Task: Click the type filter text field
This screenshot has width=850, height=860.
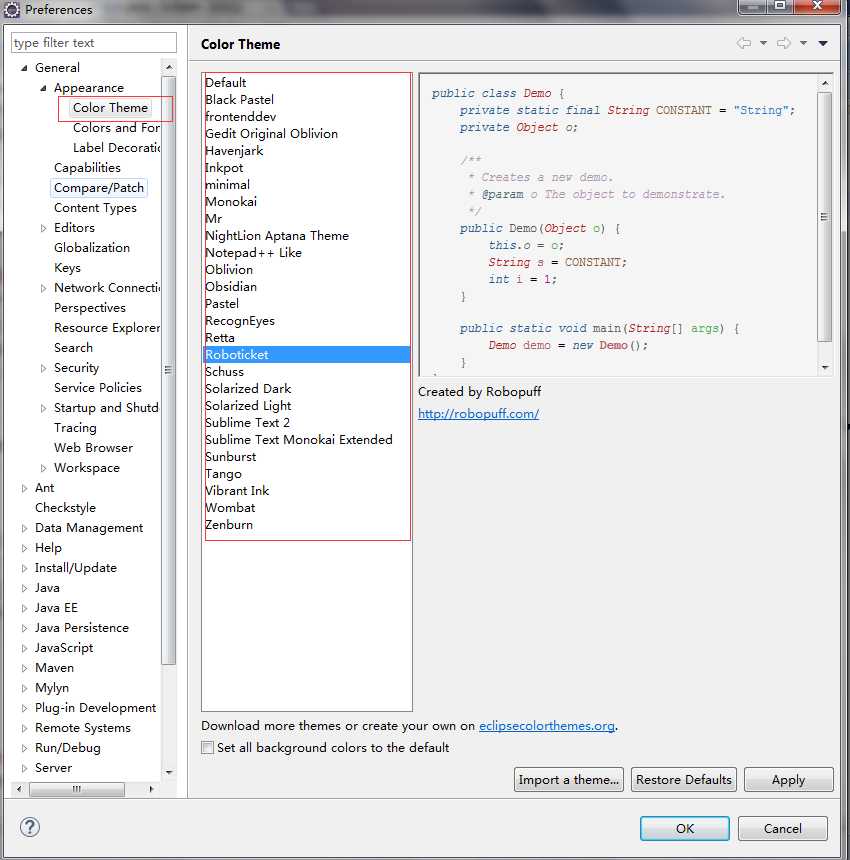Action: pyautogui.click(x=93, y=43)
